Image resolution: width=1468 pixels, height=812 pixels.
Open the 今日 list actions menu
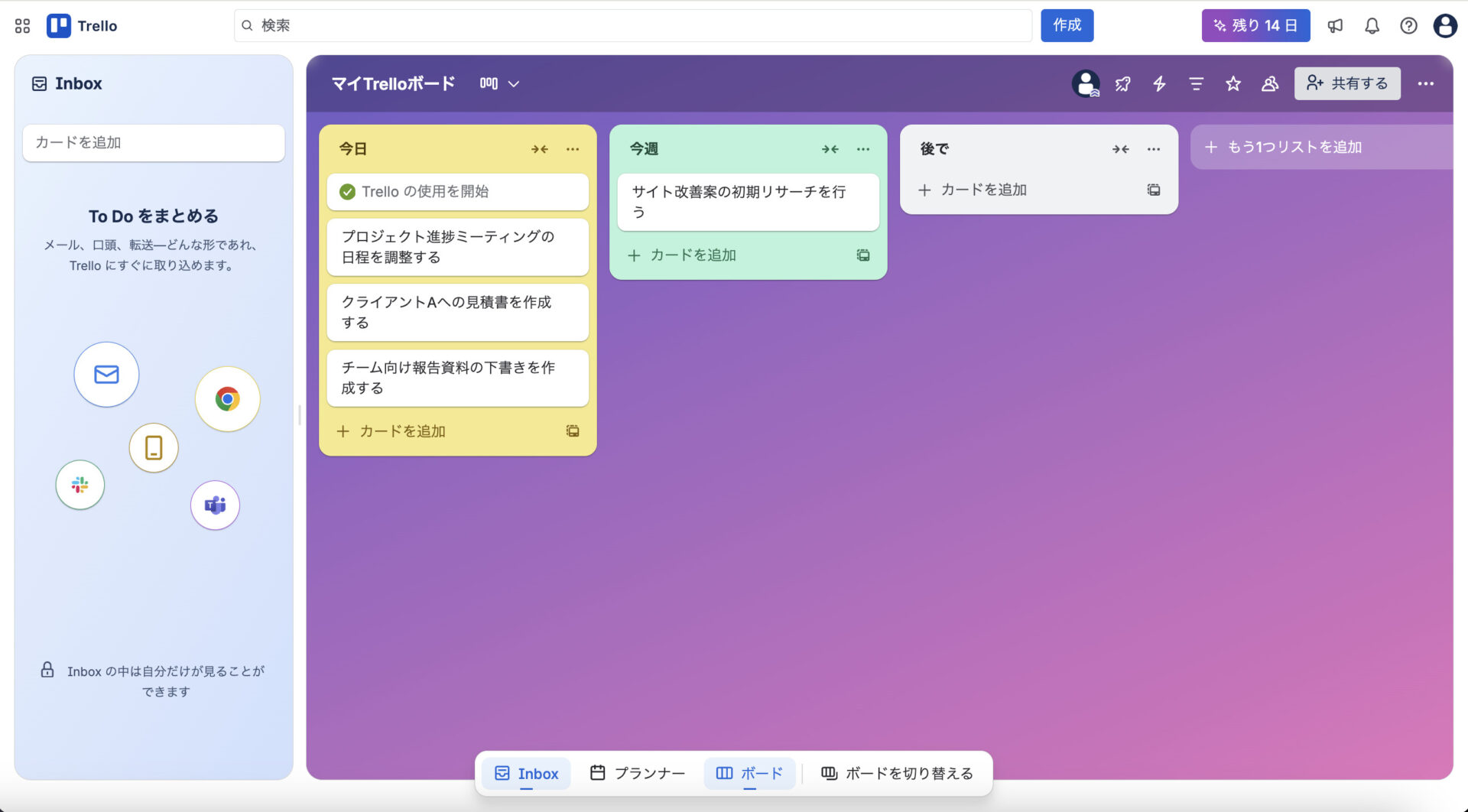coord(573,149)
